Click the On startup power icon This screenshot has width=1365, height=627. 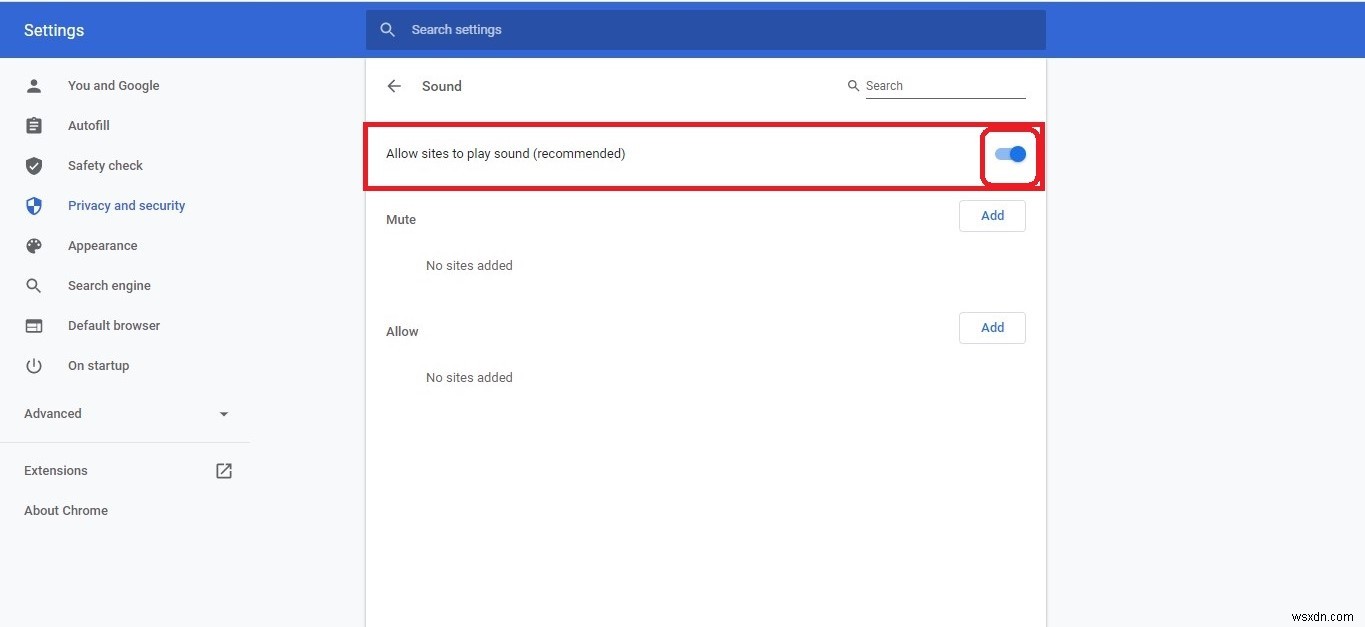click(33, 365)
